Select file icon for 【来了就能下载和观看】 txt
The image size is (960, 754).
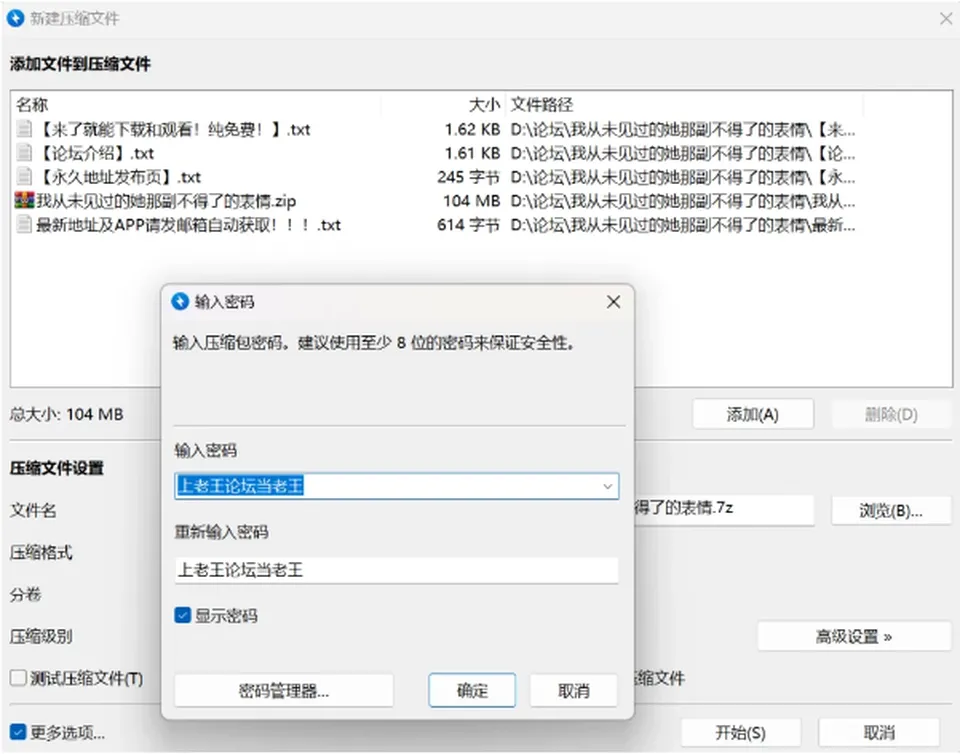tap(24, 129)
